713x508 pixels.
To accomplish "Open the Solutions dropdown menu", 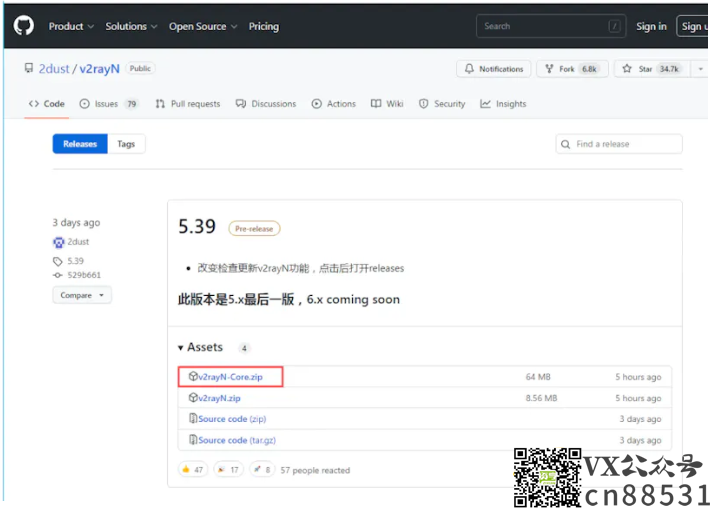I will (131, 26).
